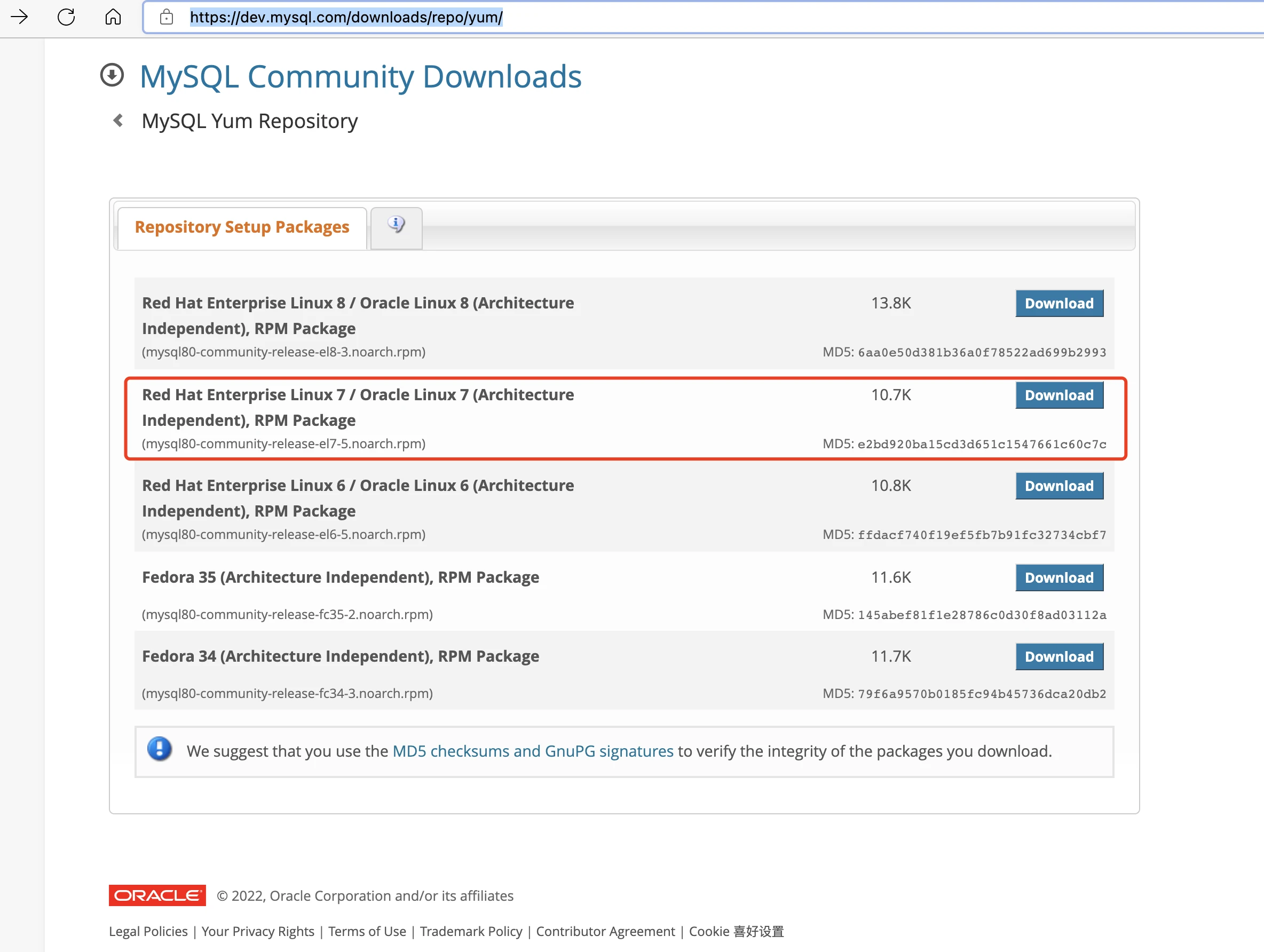Click the filename mysql80-community-release-fc35-2.noarch.rpm
This screenshot has width=1264, height=952.
click(287, 615)
